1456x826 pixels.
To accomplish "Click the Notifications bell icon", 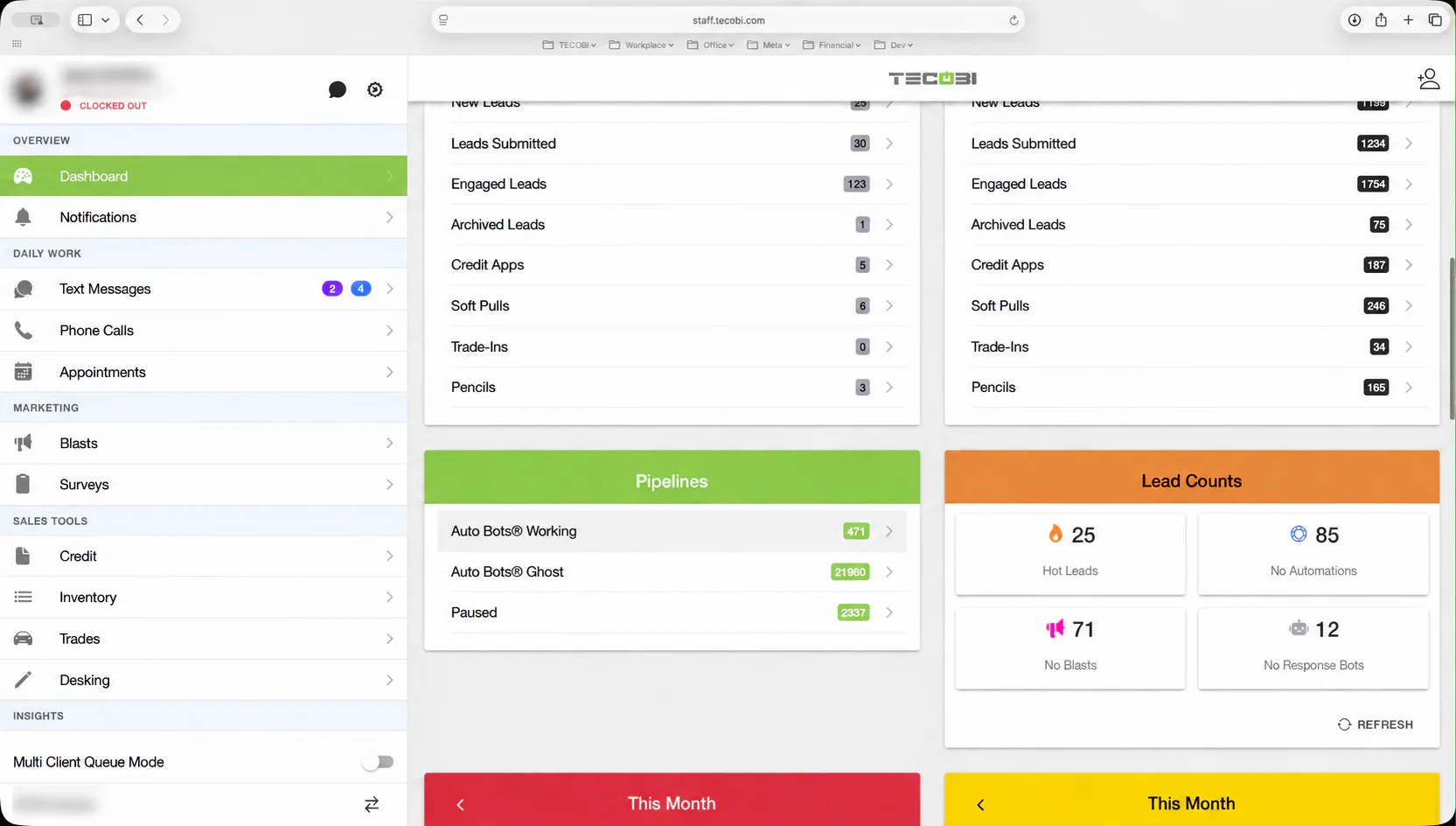I will 24,217.
